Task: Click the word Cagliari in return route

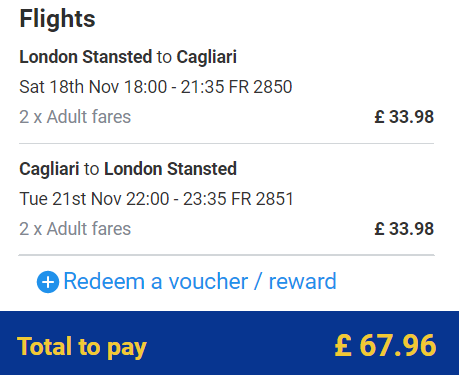Action: click(49, 169)
